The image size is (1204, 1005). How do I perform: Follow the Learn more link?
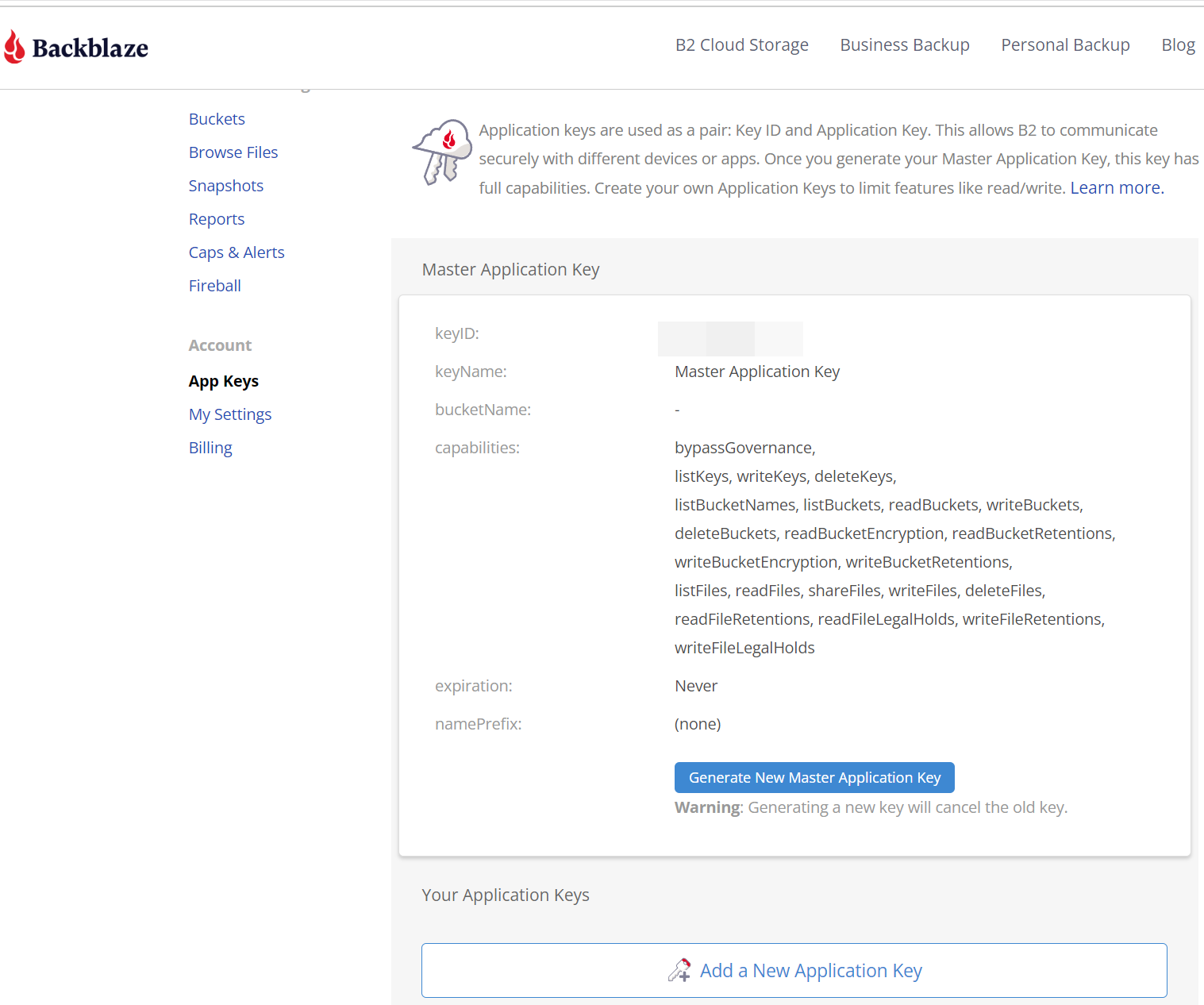1117,188
